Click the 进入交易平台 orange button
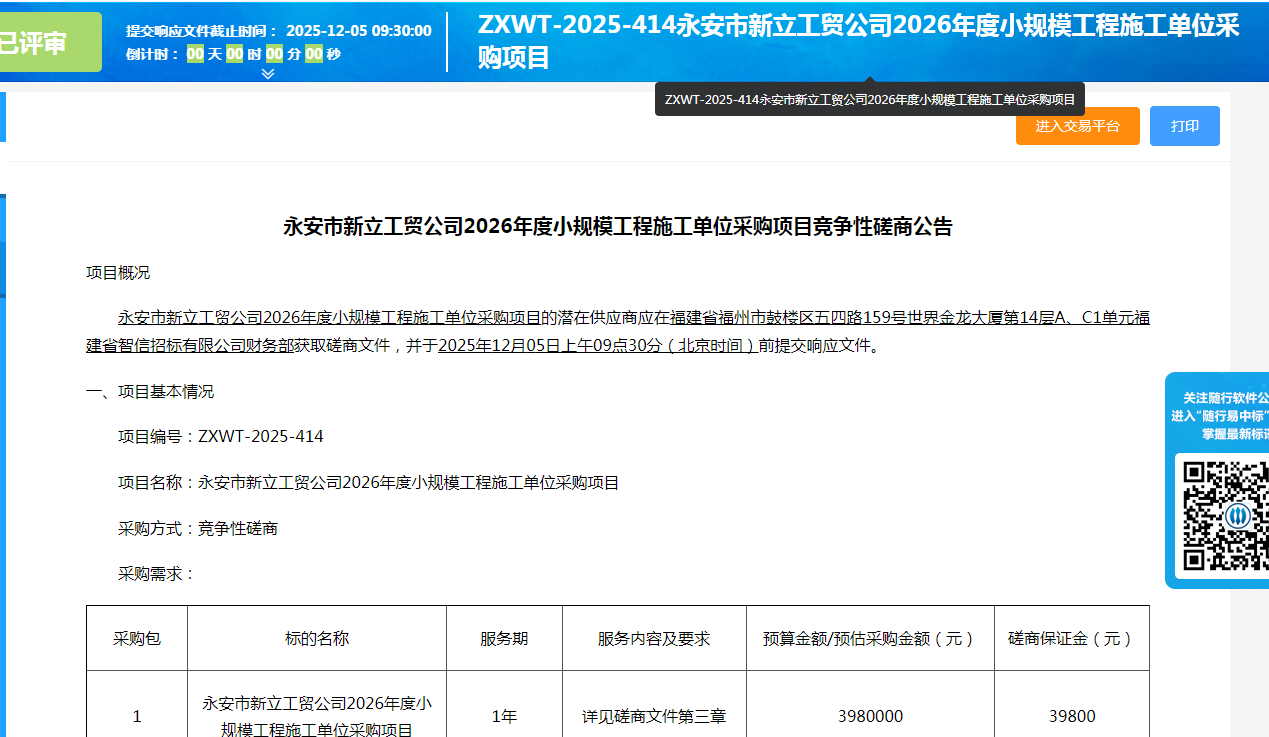The width and height of the screenshot is (1269, 737). click(x=1077, y=126)
